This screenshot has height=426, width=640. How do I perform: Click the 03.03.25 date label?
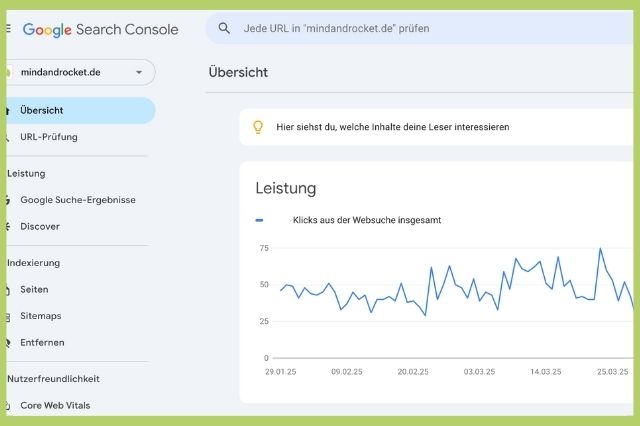click(479, 372)
